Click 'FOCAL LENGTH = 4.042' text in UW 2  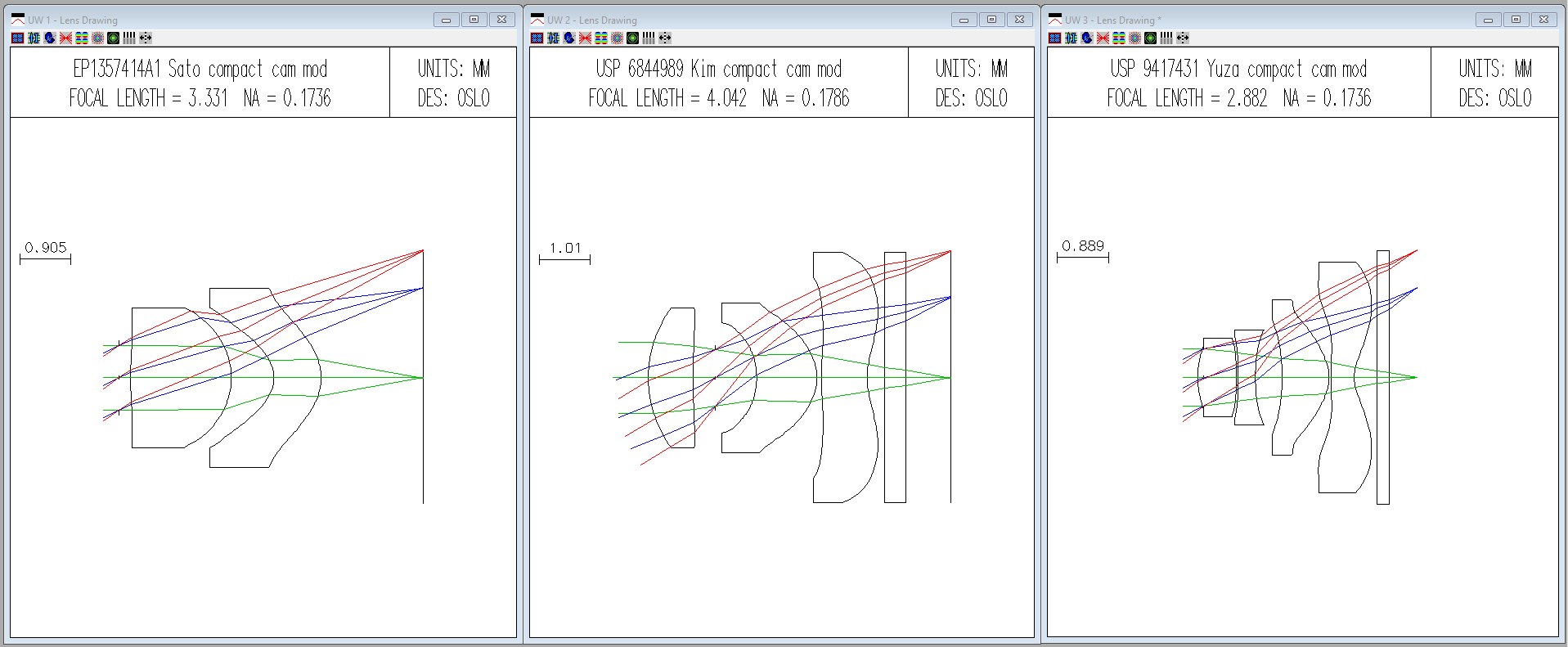point(667,98)
